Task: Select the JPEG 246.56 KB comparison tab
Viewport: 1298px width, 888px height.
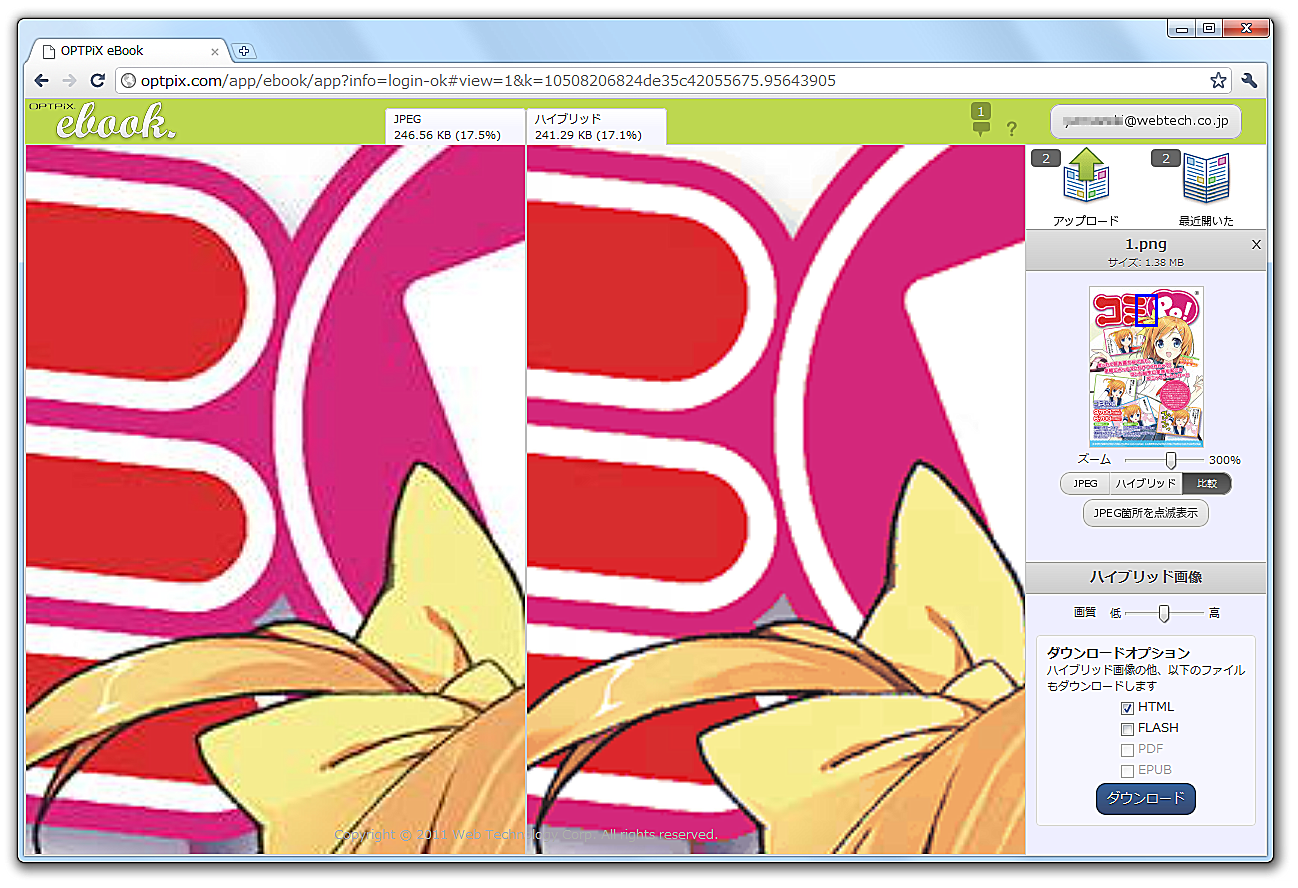Action: click(455, 127)
